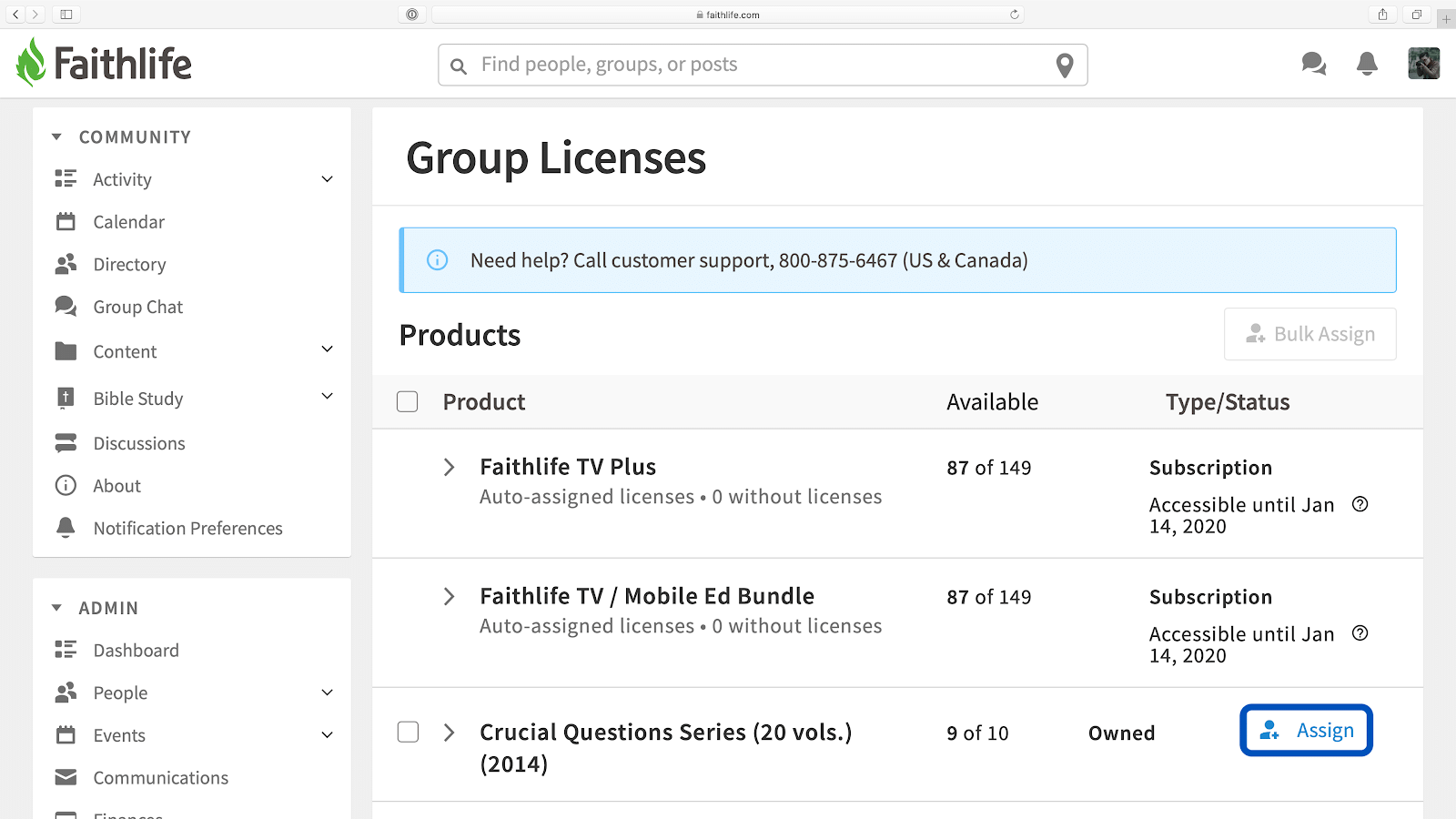
Task: Click the faithlife.com address bar
Action: 728,15
